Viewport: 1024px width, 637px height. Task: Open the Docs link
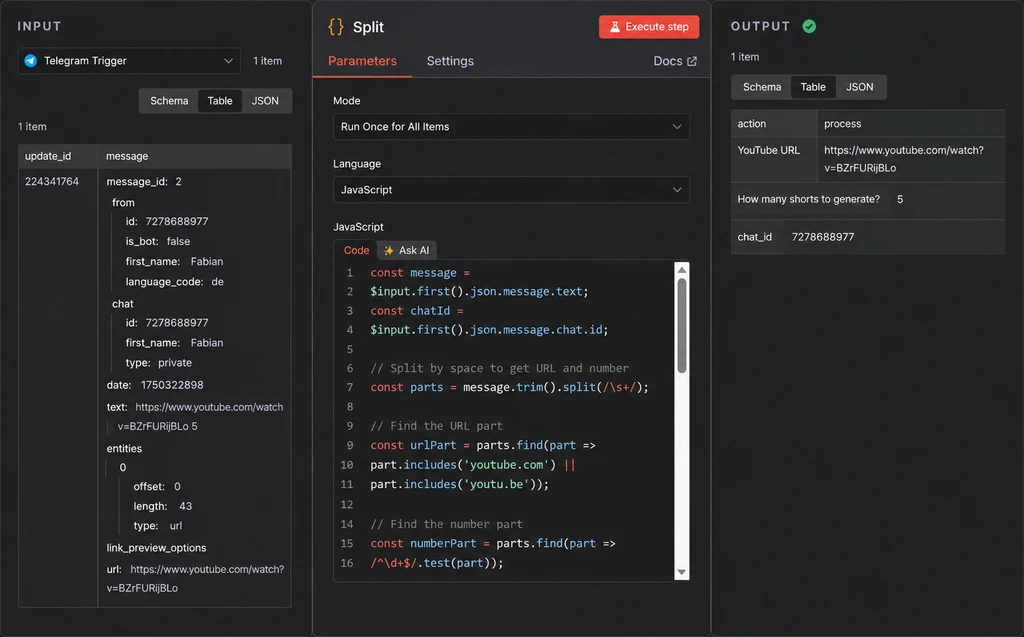point(675,61)
